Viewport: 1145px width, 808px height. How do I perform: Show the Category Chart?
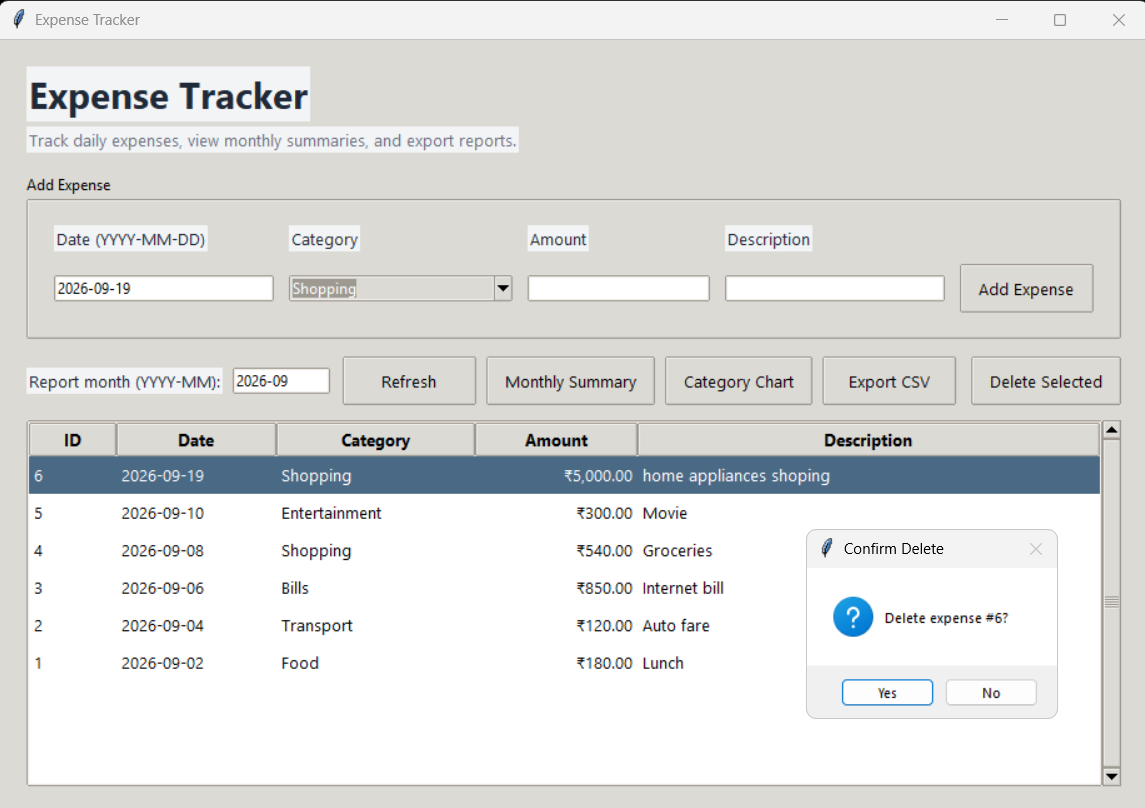point(738,381)
